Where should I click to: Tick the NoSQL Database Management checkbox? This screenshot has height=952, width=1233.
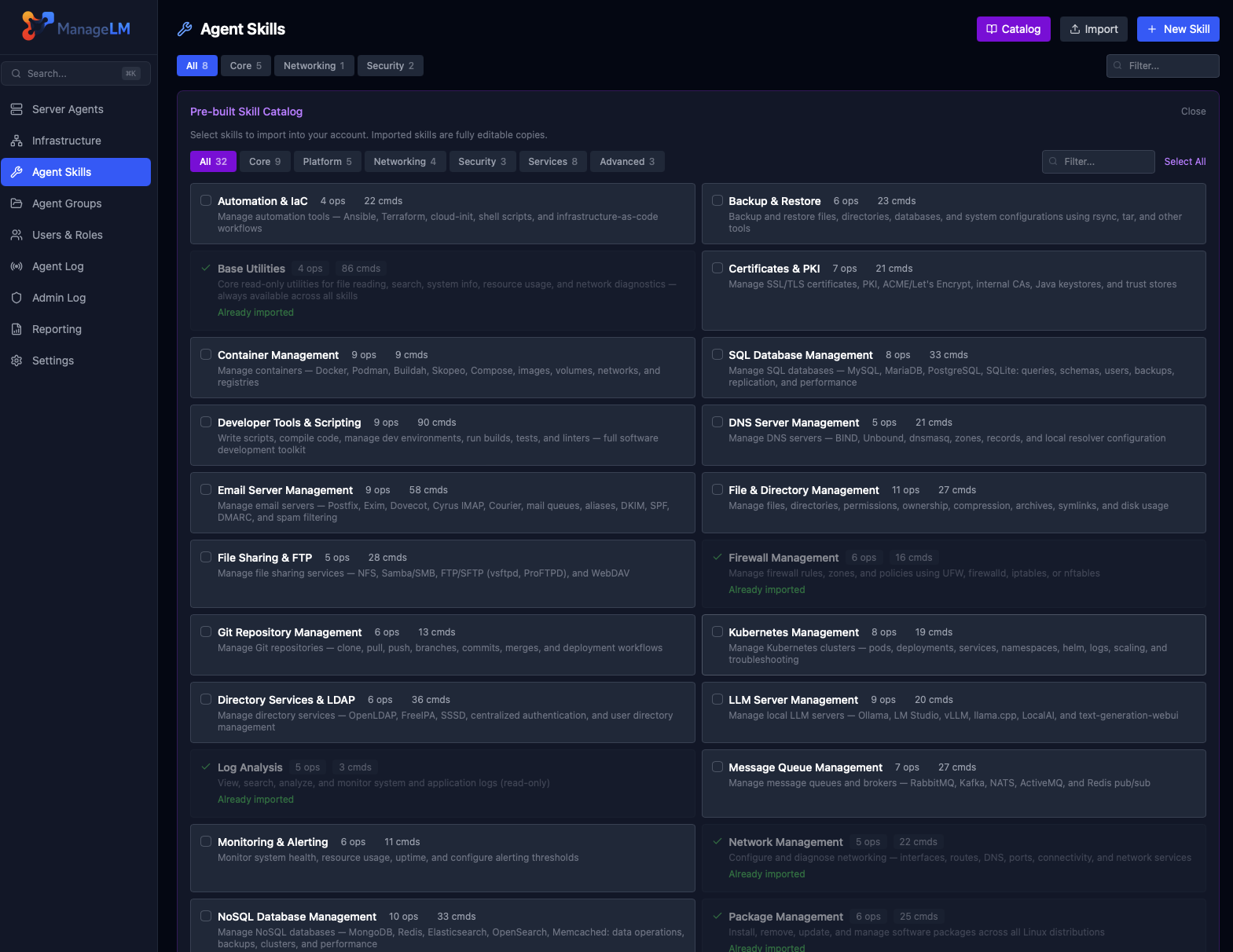click(x=206, y=916)
